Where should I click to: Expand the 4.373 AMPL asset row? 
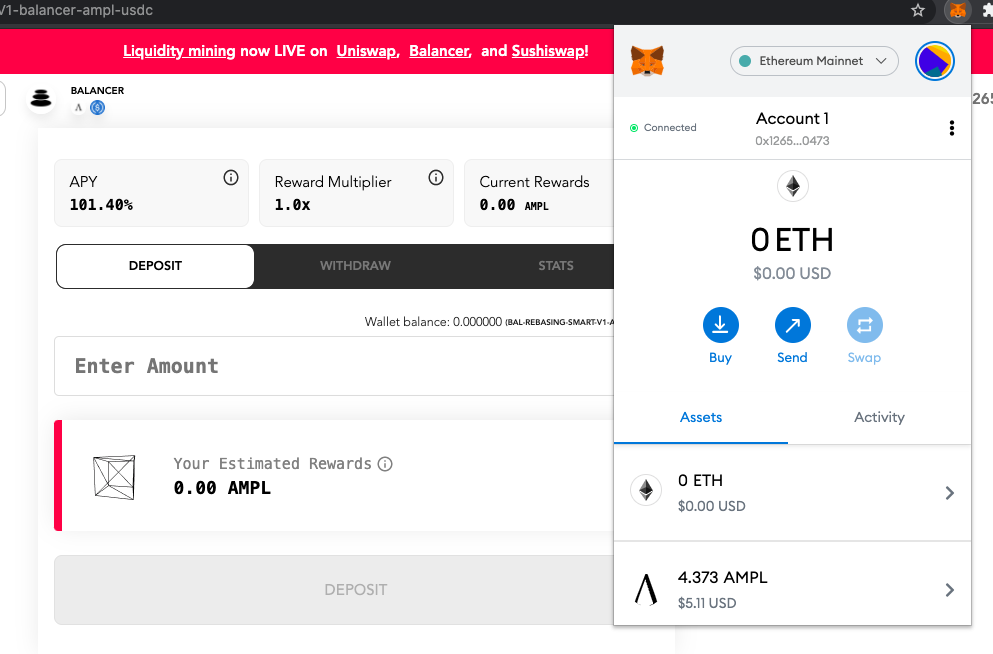point(792,589)
